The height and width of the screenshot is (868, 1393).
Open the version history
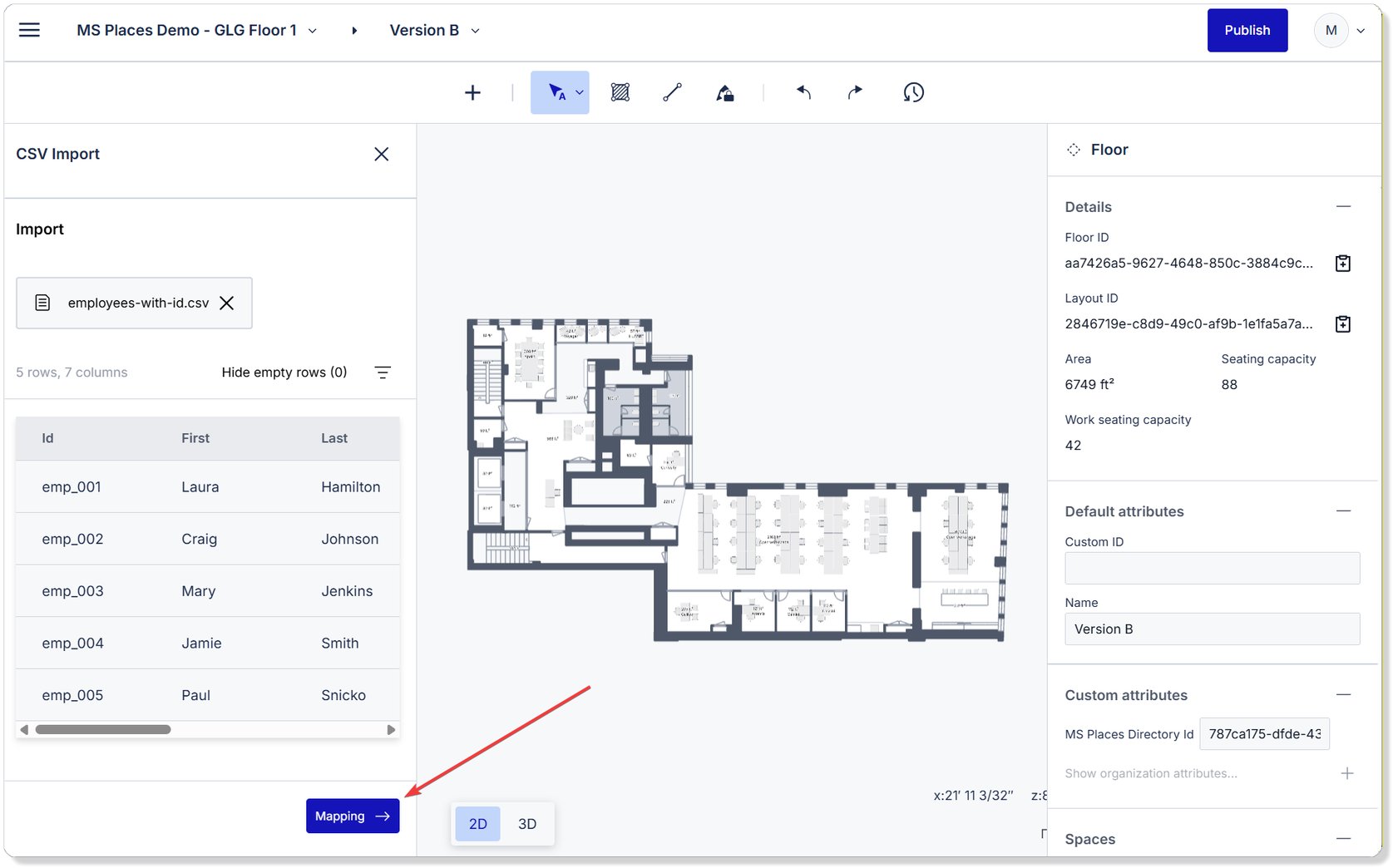pos(912,92)
